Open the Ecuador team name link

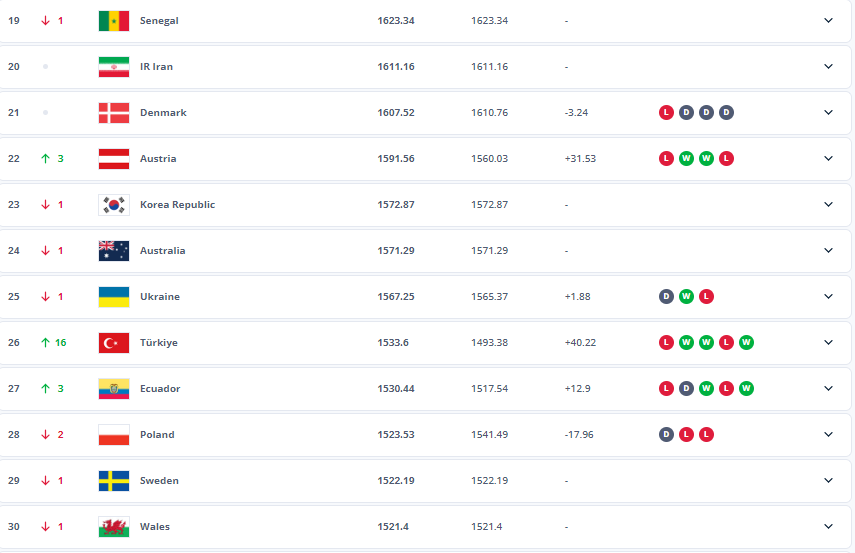tap(160, 388)
